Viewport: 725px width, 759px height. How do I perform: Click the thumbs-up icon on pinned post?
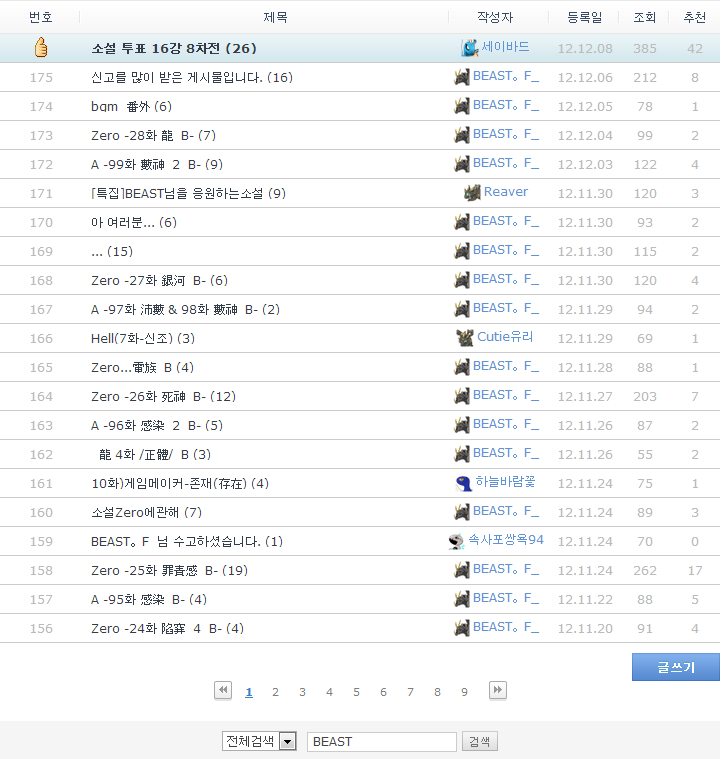click(x=41, y=47)
